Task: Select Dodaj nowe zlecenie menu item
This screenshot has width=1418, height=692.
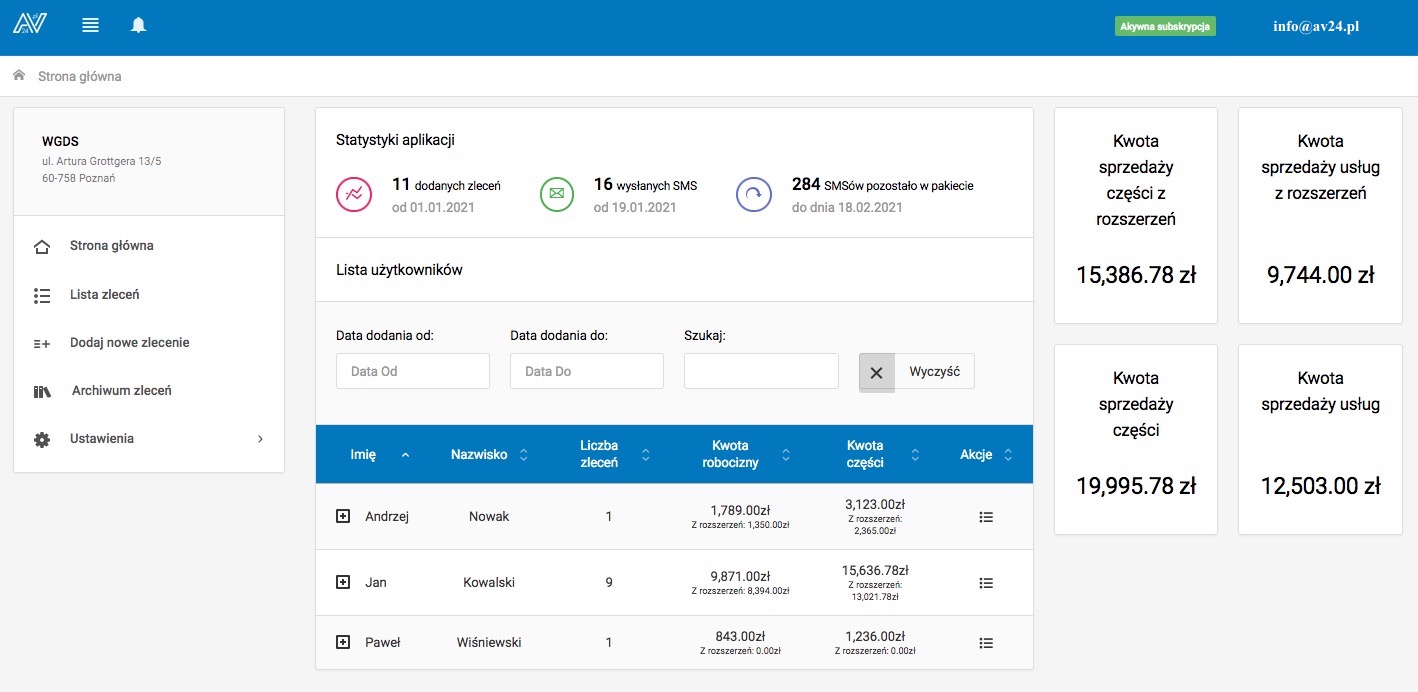Action: click(129, 343)
